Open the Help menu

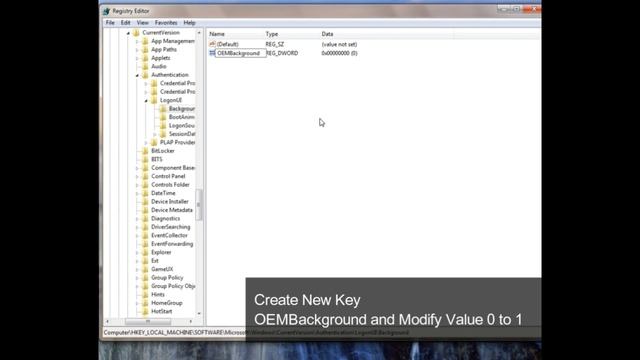click(189, 23)
